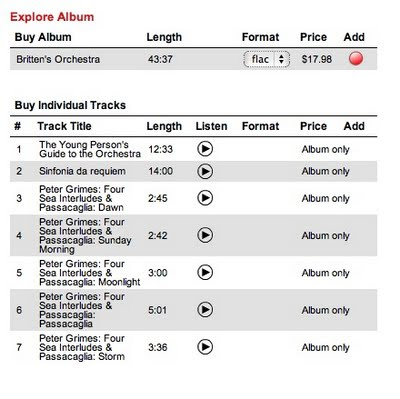Play the Sunday Morning track preview
Screen dimensions: 400x399
(205, 235)
